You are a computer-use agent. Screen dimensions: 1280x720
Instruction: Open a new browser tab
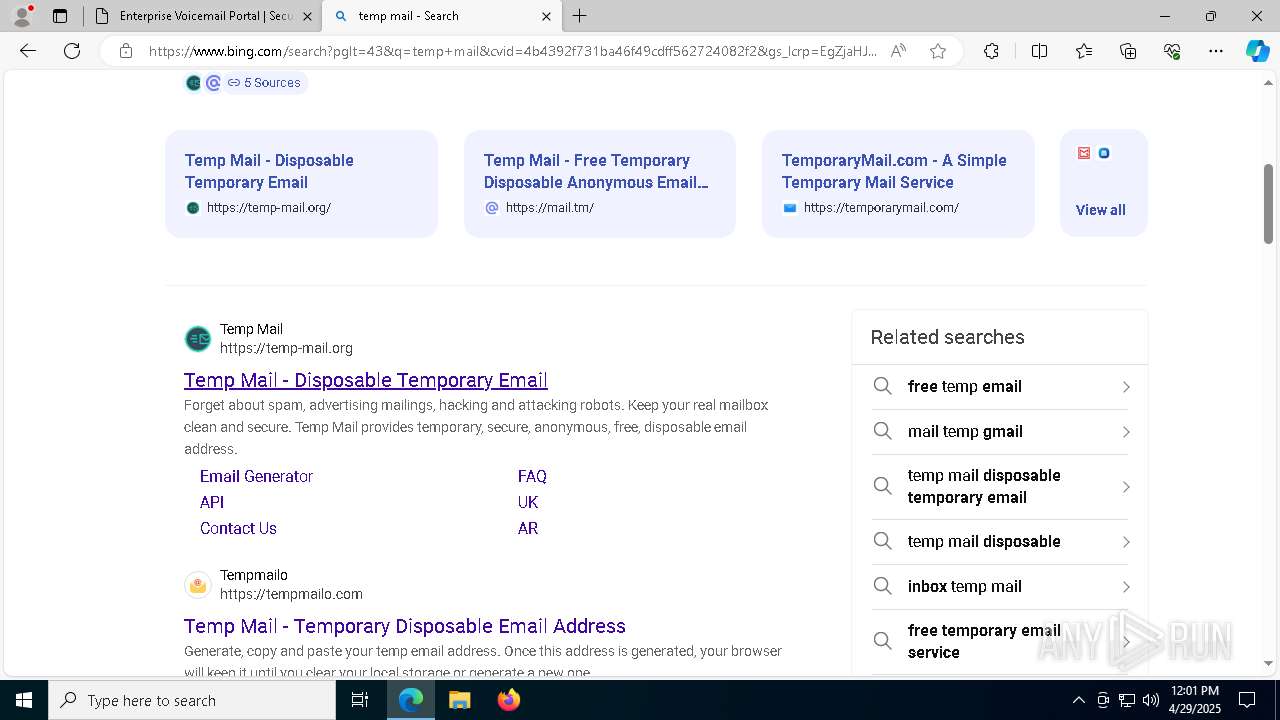pyautogui.click(x=580, y=16)
